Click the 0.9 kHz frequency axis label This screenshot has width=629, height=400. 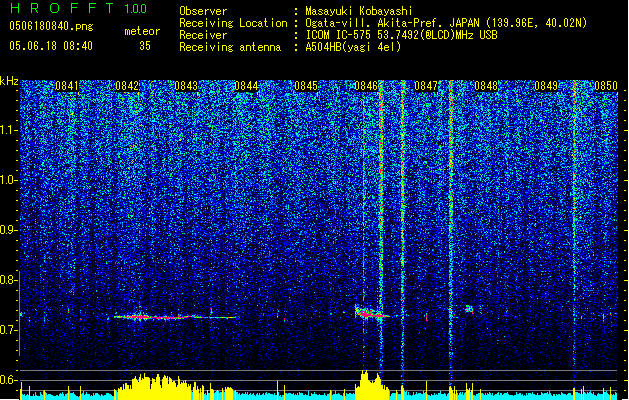pos(9,230)
